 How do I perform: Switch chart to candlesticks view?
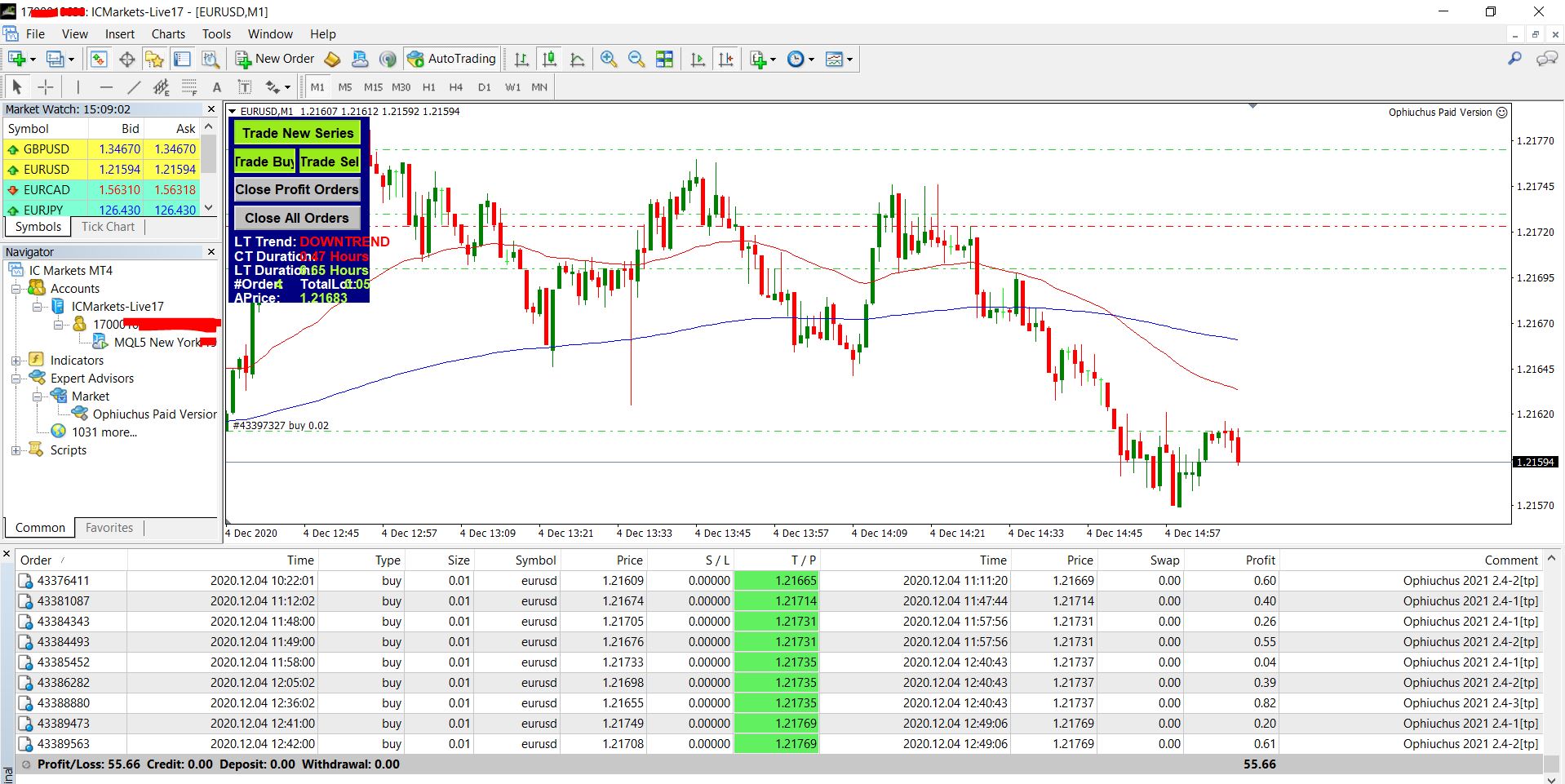point(549,59)
